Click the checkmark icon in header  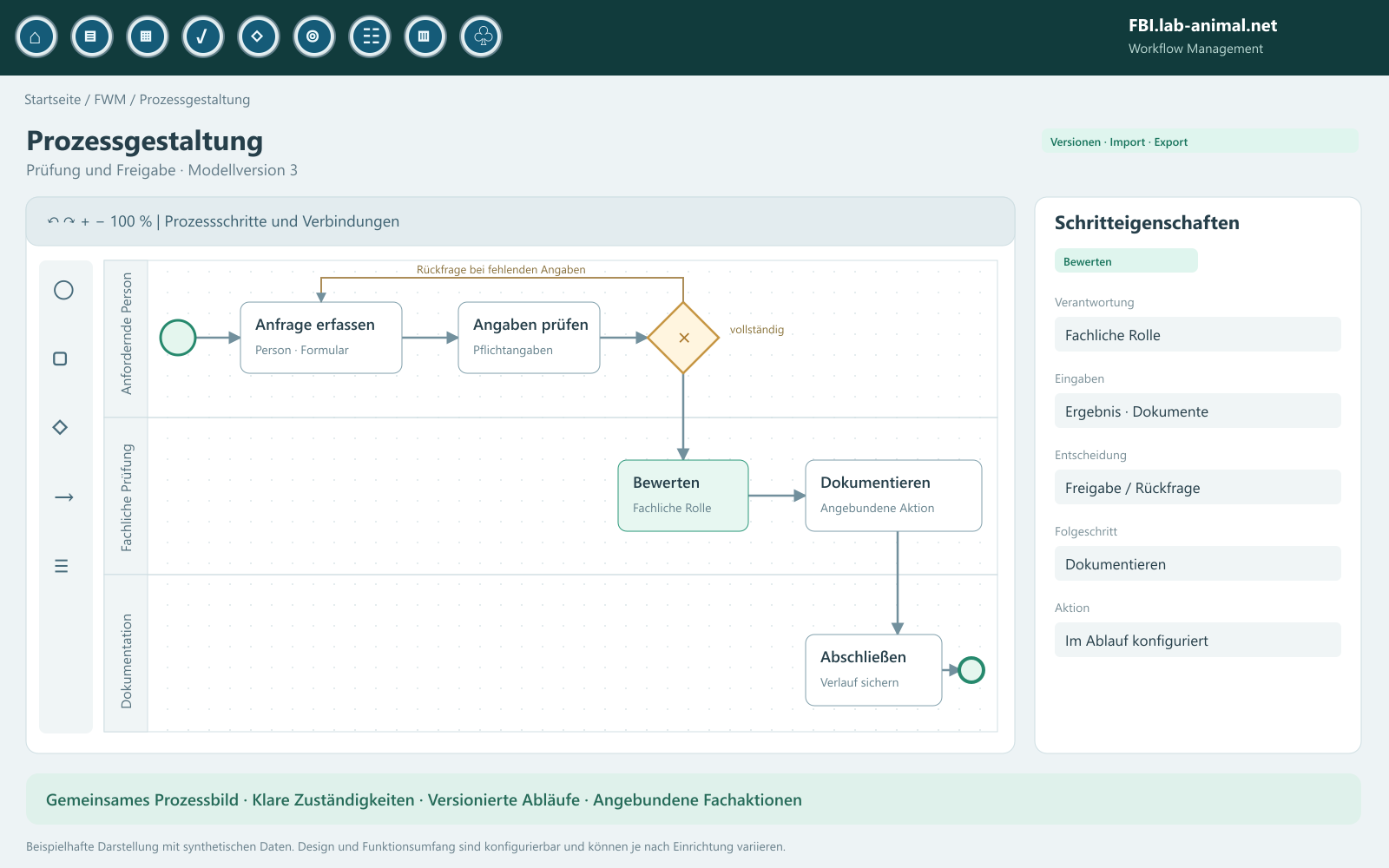(x=203, y=36)
